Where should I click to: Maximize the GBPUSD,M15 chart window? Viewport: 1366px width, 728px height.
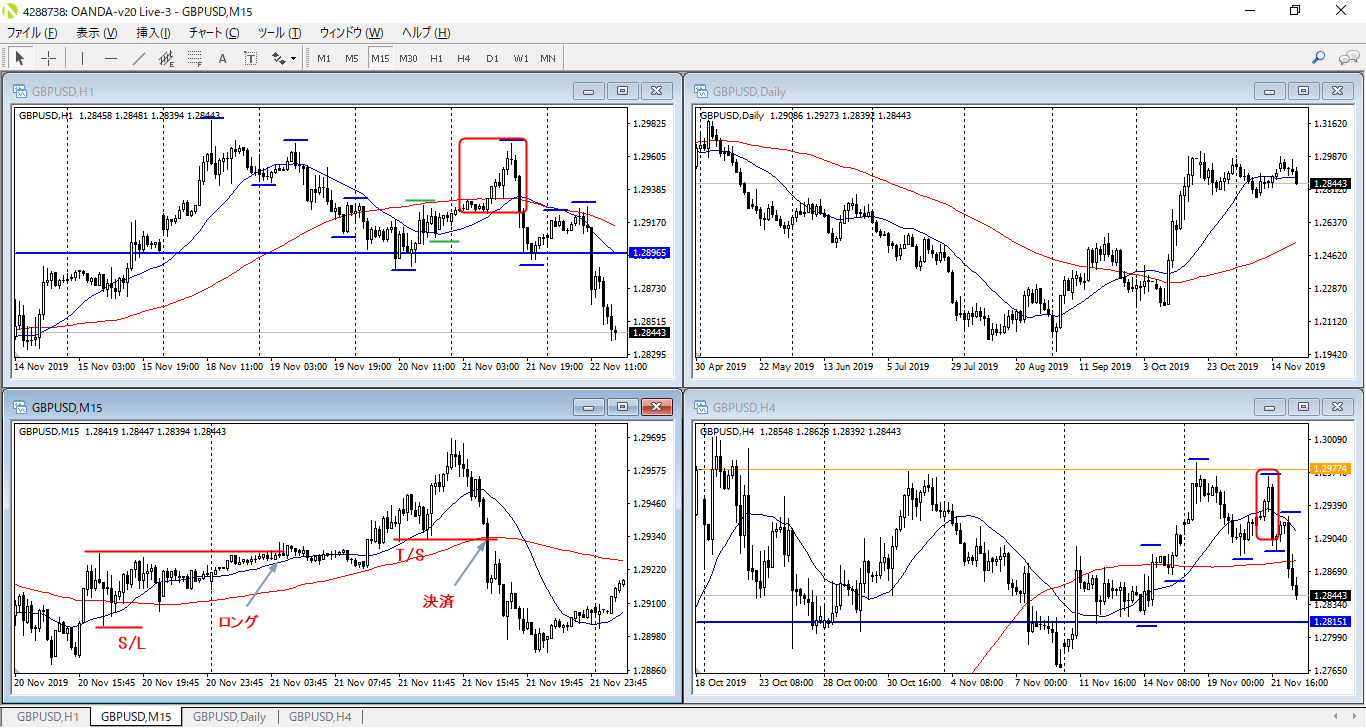pos(622,407)
